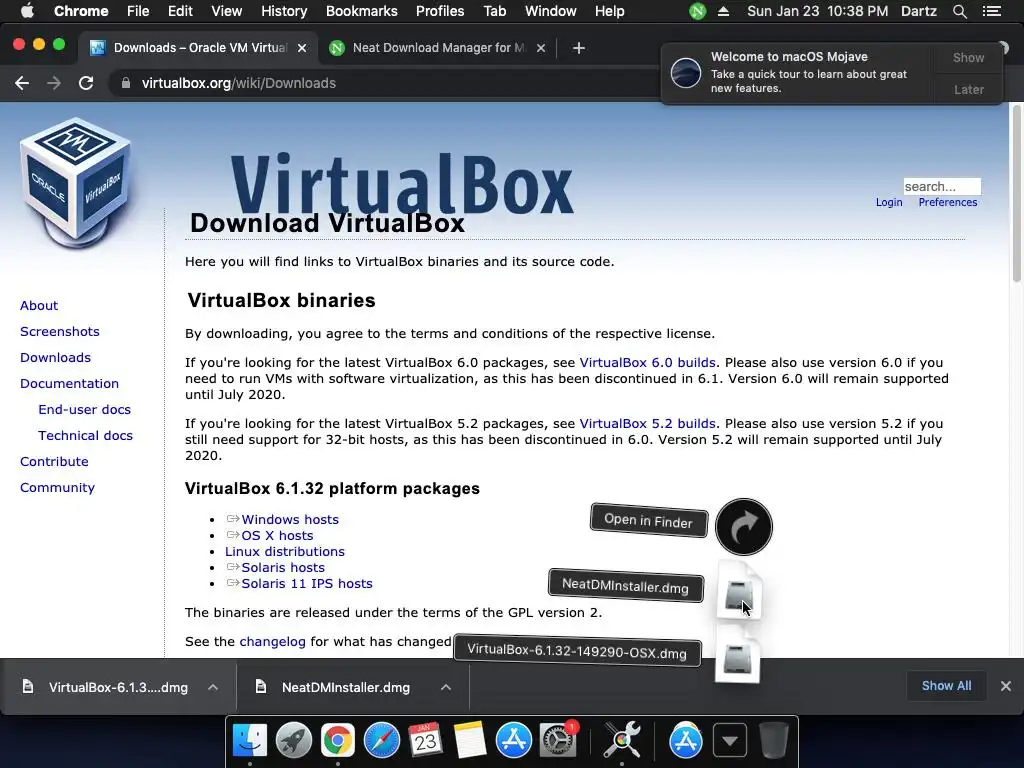Click Later on the macOS Mojave notification
The width and height of the screenshot is (1024, 768).
[x=968, y=89]
